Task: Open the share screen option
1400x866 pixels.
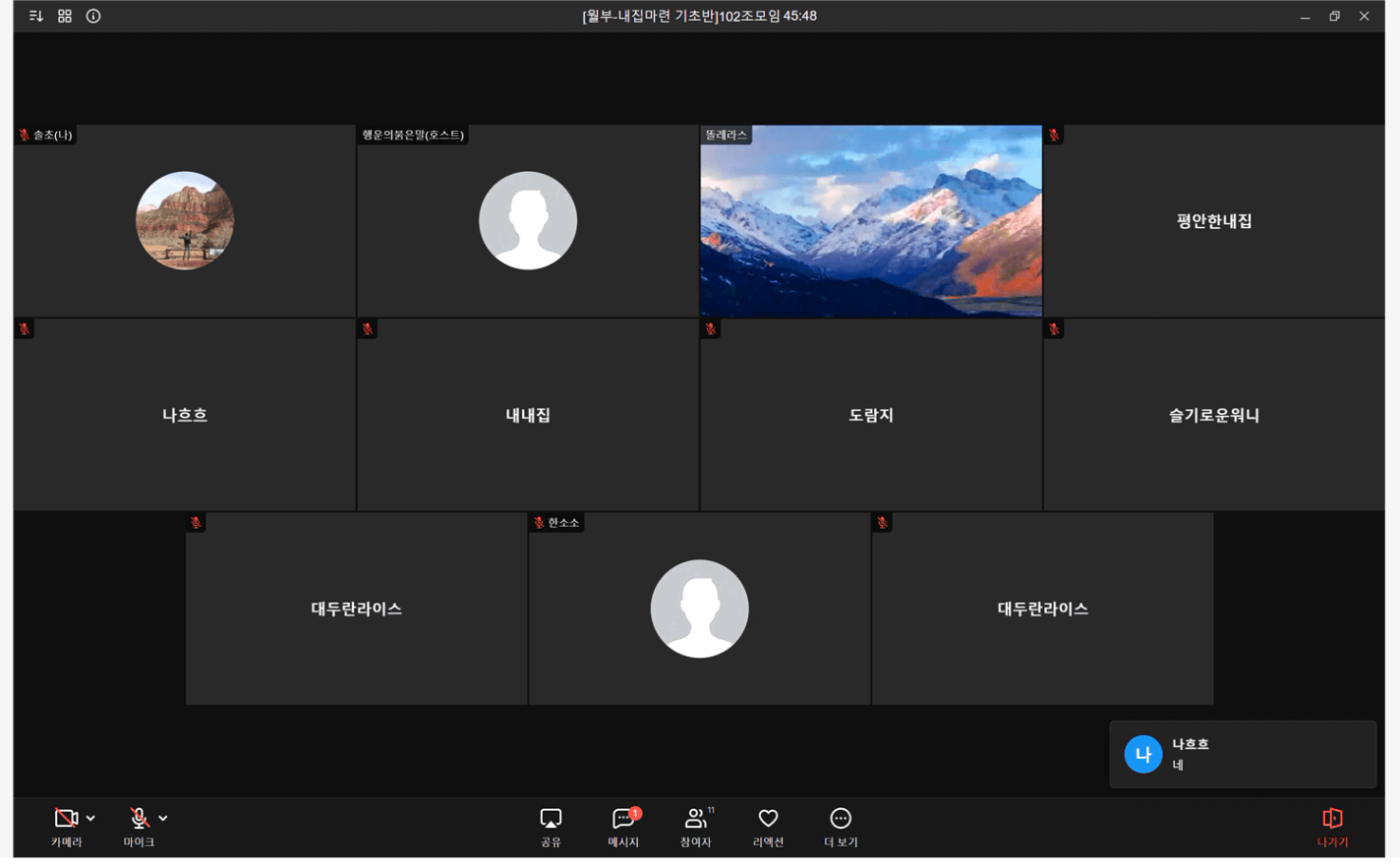Action: tap(551, 827)
